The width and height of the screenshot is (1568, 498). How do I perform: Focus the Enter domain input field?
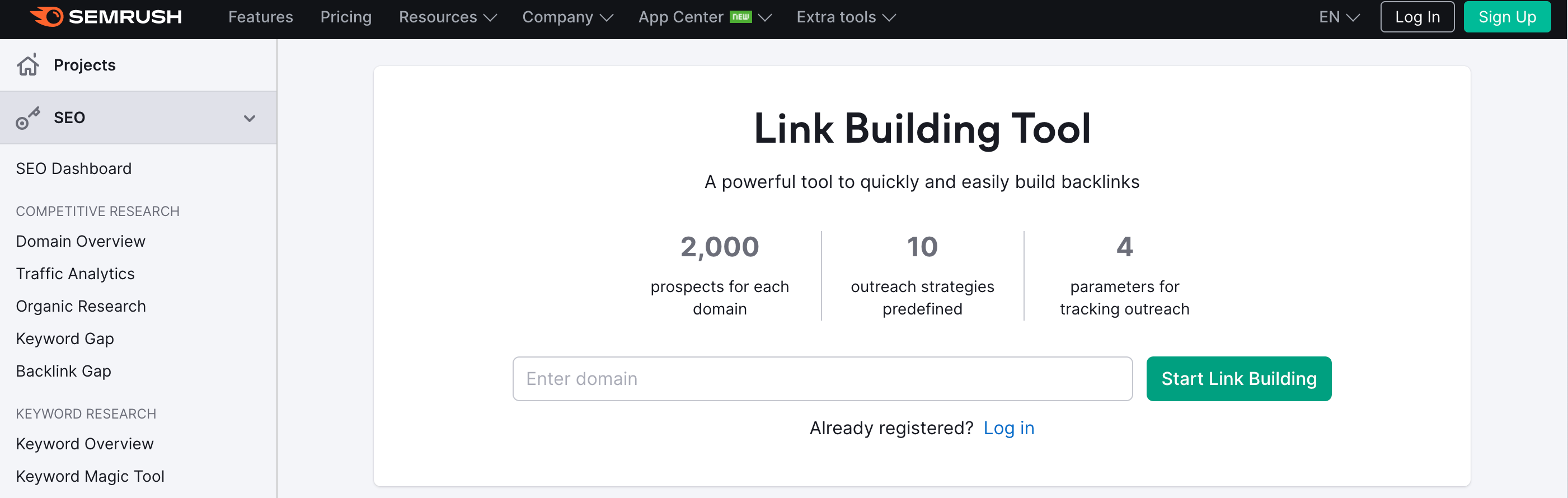click(x=823, y=379)
